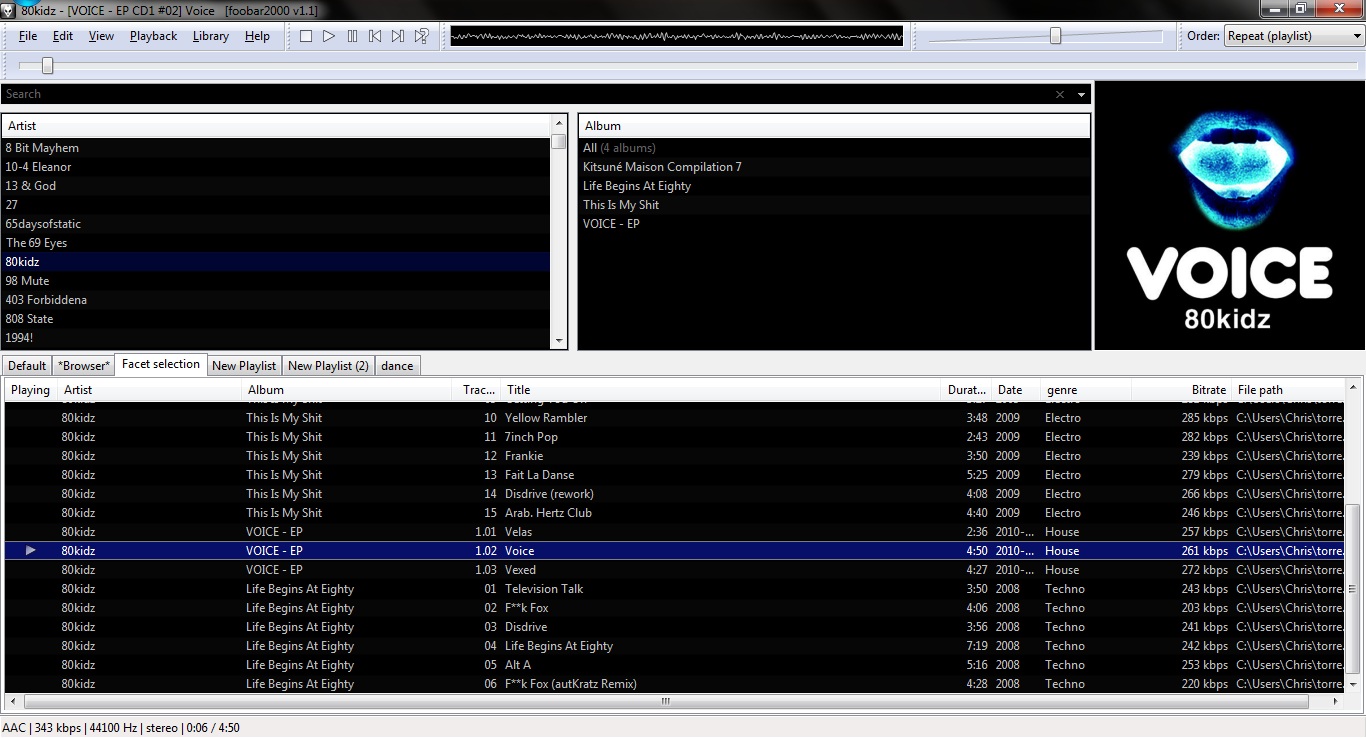Open the Playback menu
Screen dimensions: 1366x738
[153, 36]
